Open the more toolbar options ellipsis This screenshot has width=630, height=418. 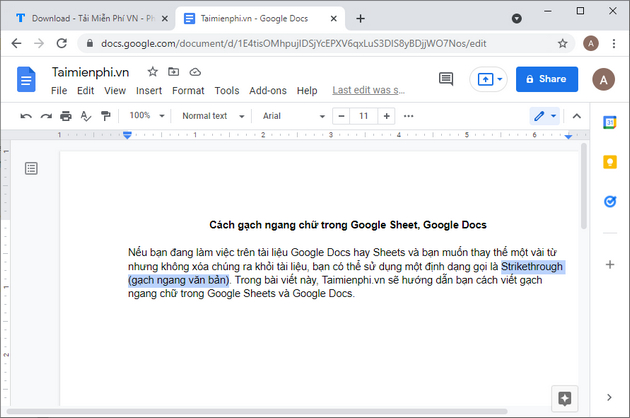click(409, 116)
